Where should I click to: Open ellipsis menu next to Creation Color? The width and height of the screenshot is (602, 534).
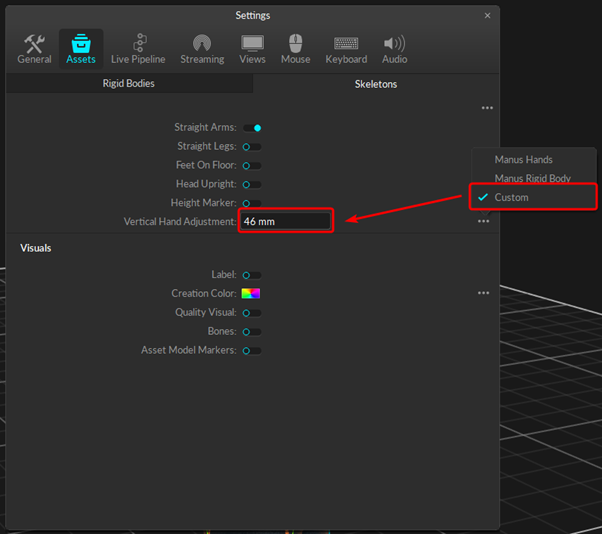pyautogui.click(x=483, y=294)
